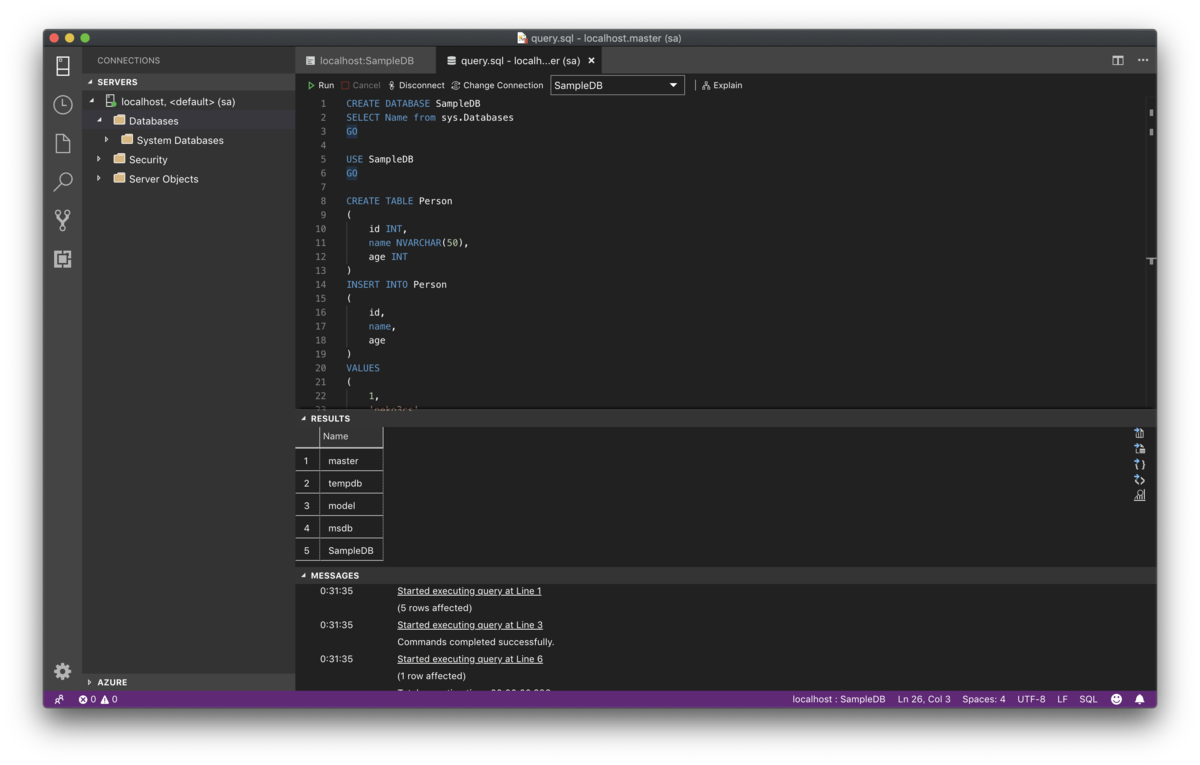Click localhost : SampleDB in status bar
The image size is (1200, 765).
click(x=839, y=699)
